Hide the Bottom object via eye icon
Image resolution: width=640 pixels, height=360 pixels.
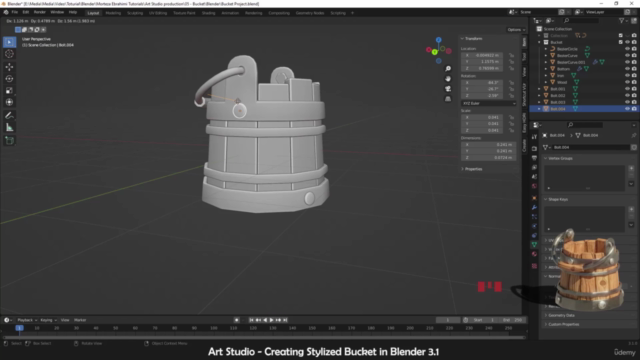coord(627,69)
